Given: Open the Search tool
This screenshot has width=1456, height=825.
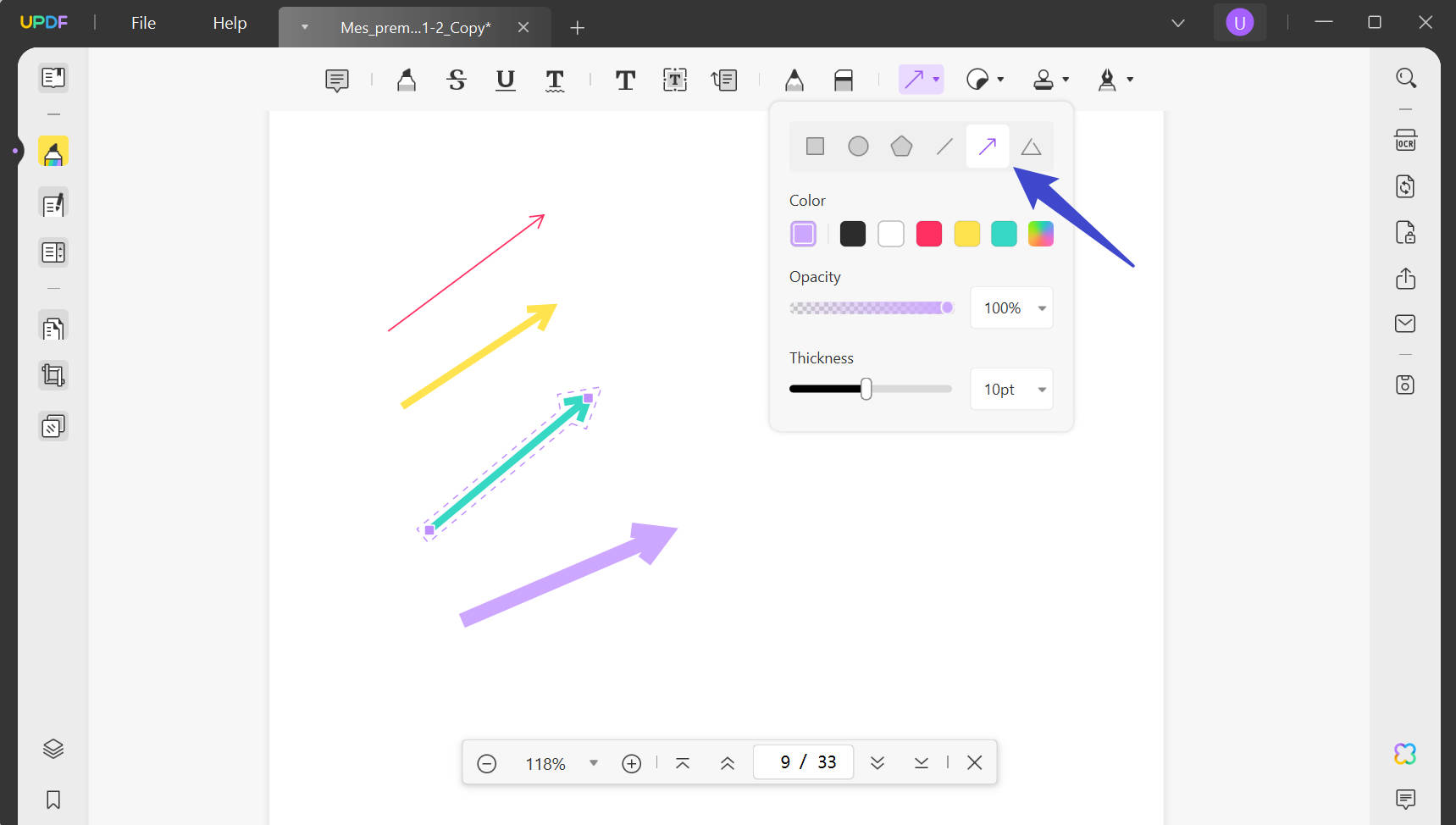Looking at the screenshot, I should coord(1405,77).
